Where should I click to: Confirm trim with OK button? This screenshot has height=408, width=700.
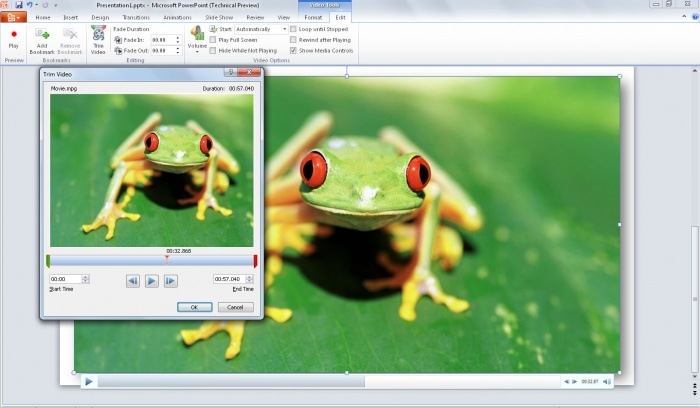coord(194,307)
